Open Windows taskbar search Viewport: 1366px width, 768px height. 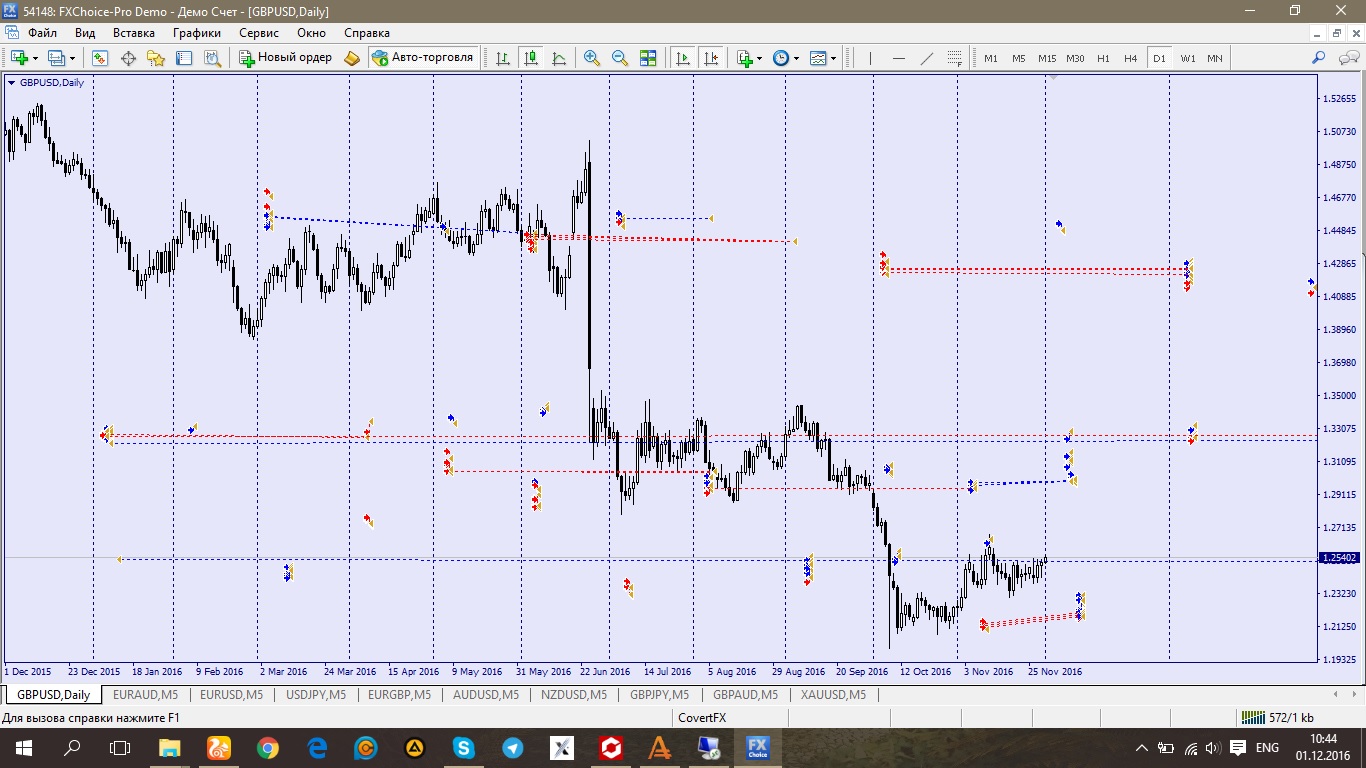pos(72,748)
